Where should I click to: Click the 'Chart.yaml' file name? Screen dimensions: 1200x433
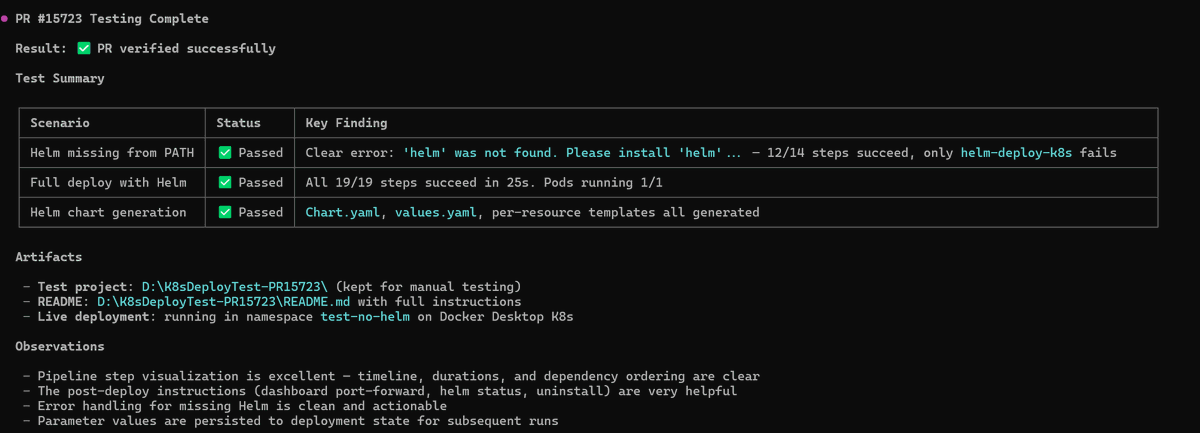342,212
